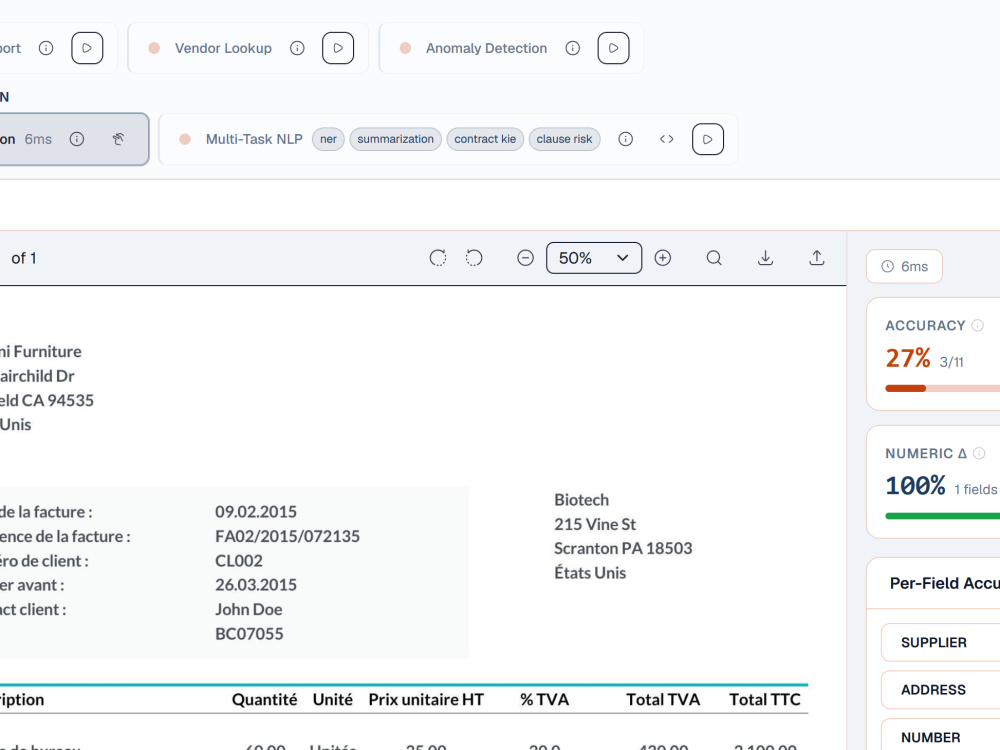Upload a document
The height and width of the screenshot is (750, 1000).
(817, 258)
